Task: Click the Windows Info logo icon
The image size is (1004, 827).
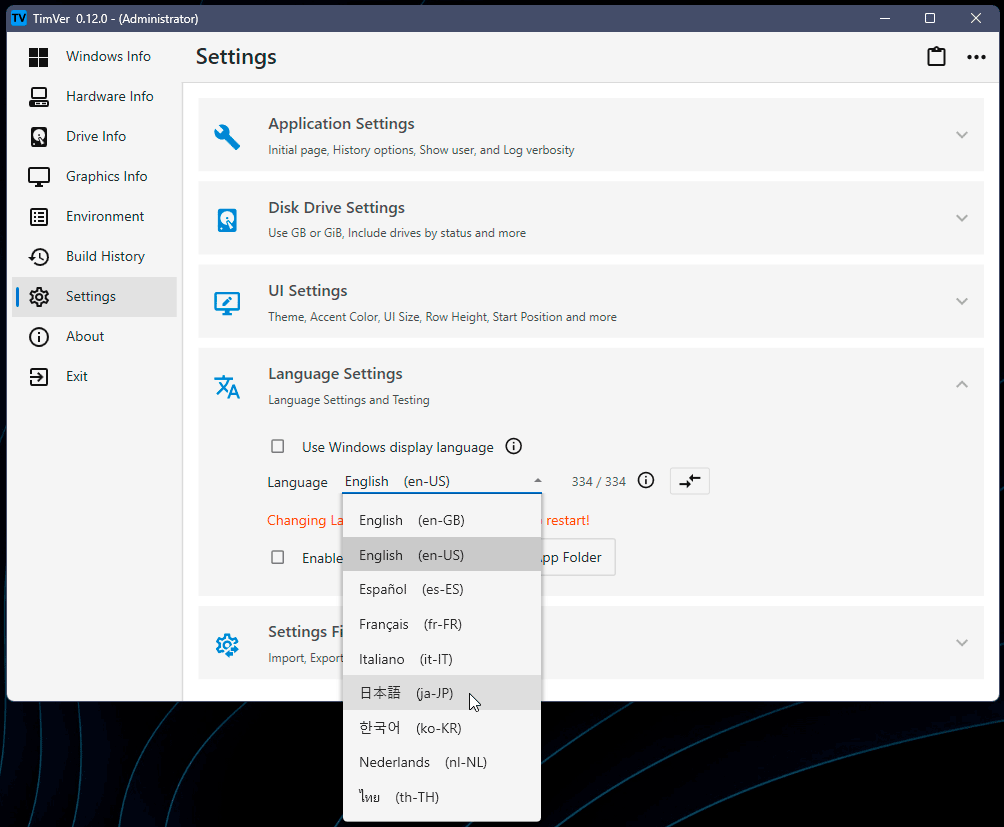Action: coord(38,57)
